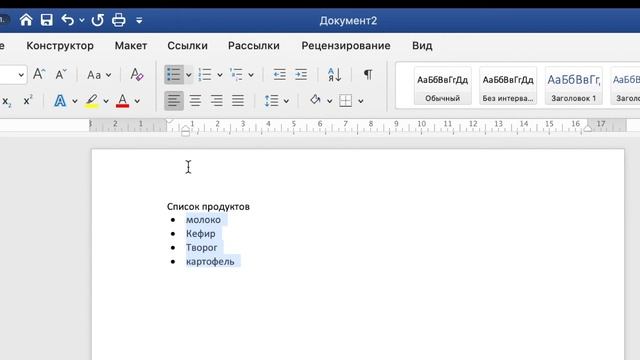This screenshot has height=360, width=640.
Task: Undo the last action
Action: pos(68,20)
